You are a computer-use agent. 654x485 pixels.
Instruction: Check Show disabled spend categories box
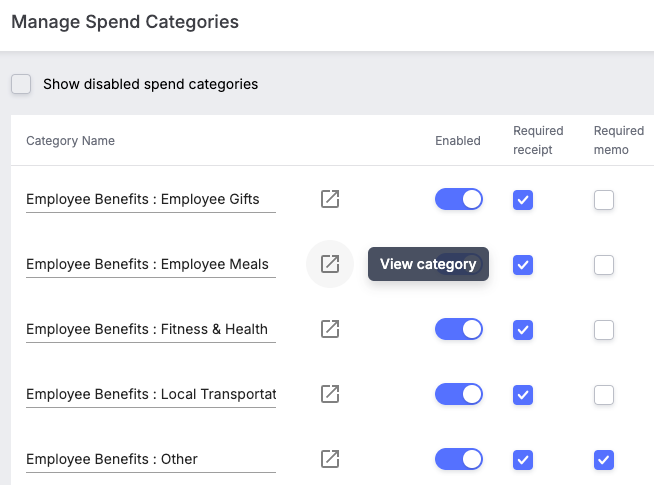coord(21,84)
